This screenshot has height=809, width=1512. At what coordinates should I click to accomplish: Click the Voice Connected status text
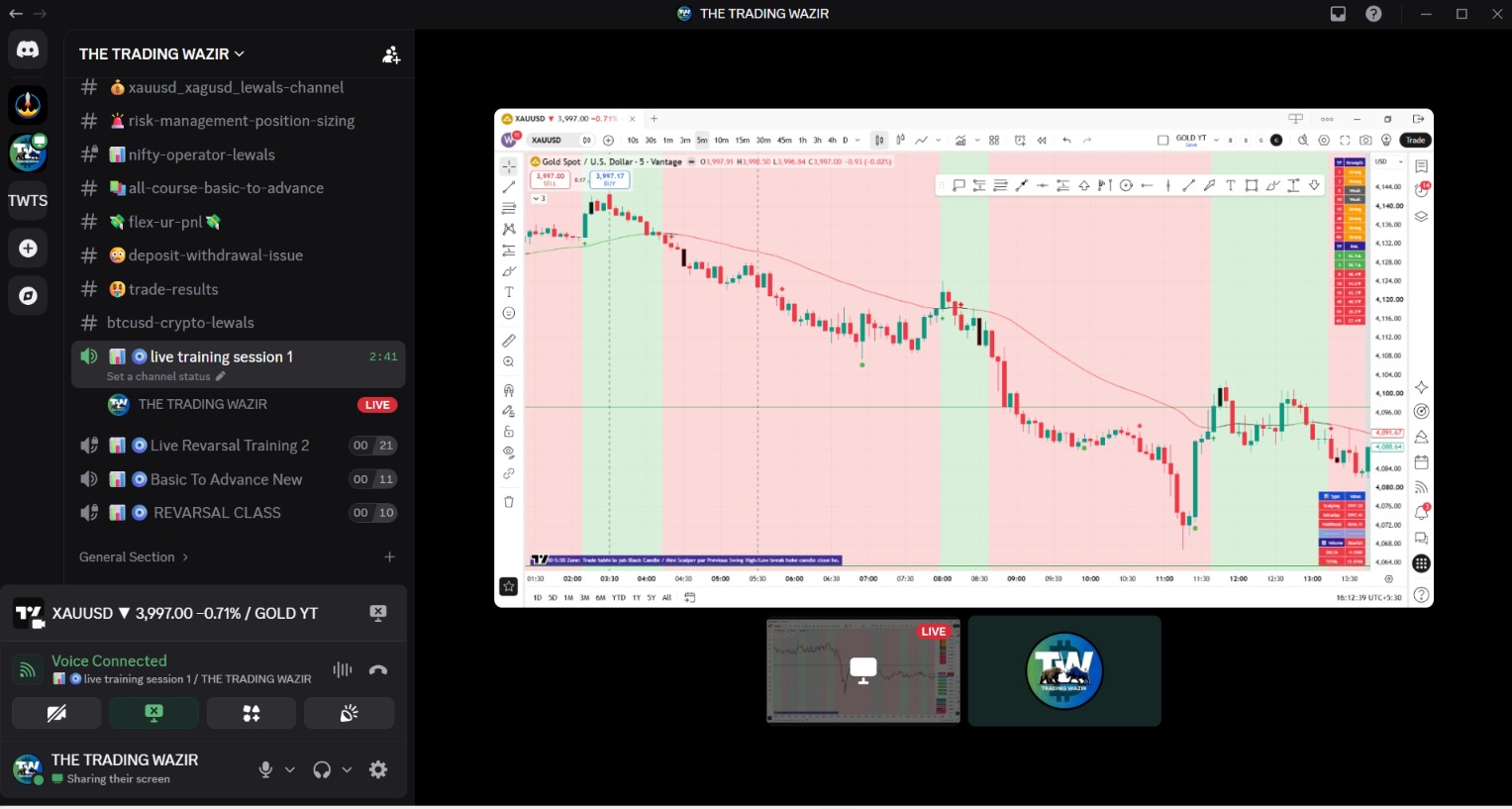pos(109,660)
